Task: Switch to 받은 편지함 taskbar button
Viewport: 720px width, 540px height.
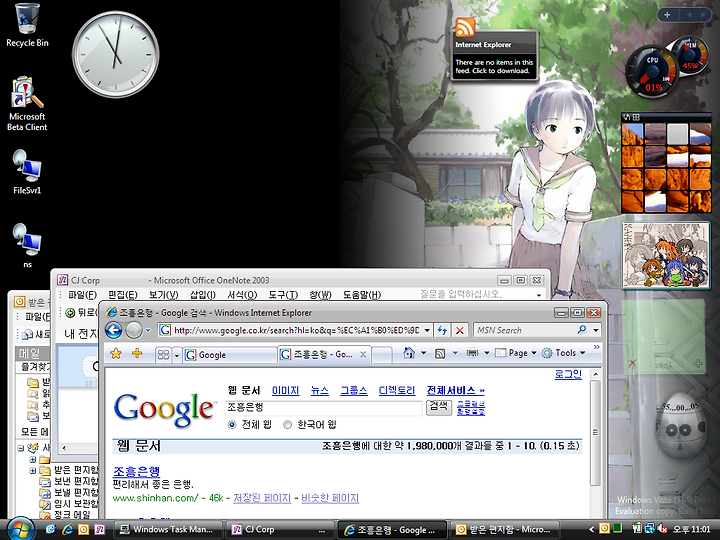Action: tap(504, 529)
